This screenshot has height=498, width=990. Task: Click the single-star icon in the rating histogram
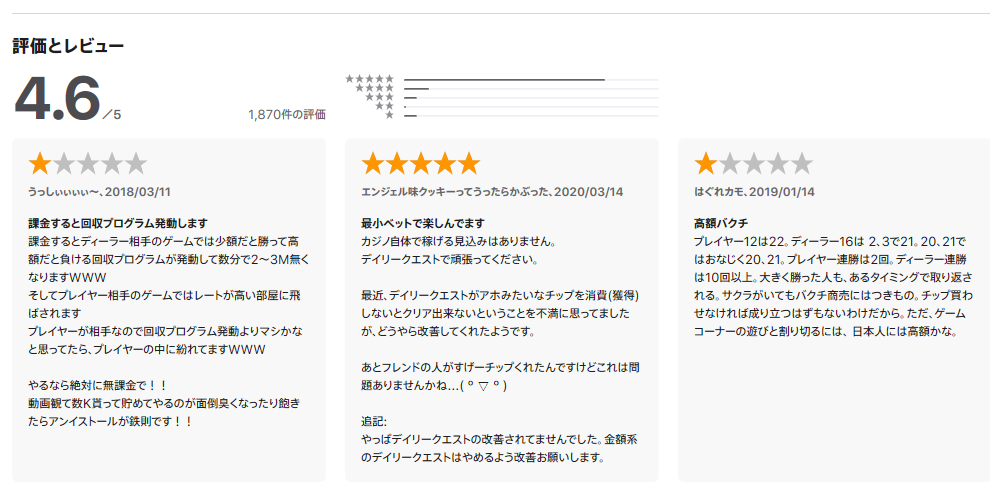click(389, 116)
